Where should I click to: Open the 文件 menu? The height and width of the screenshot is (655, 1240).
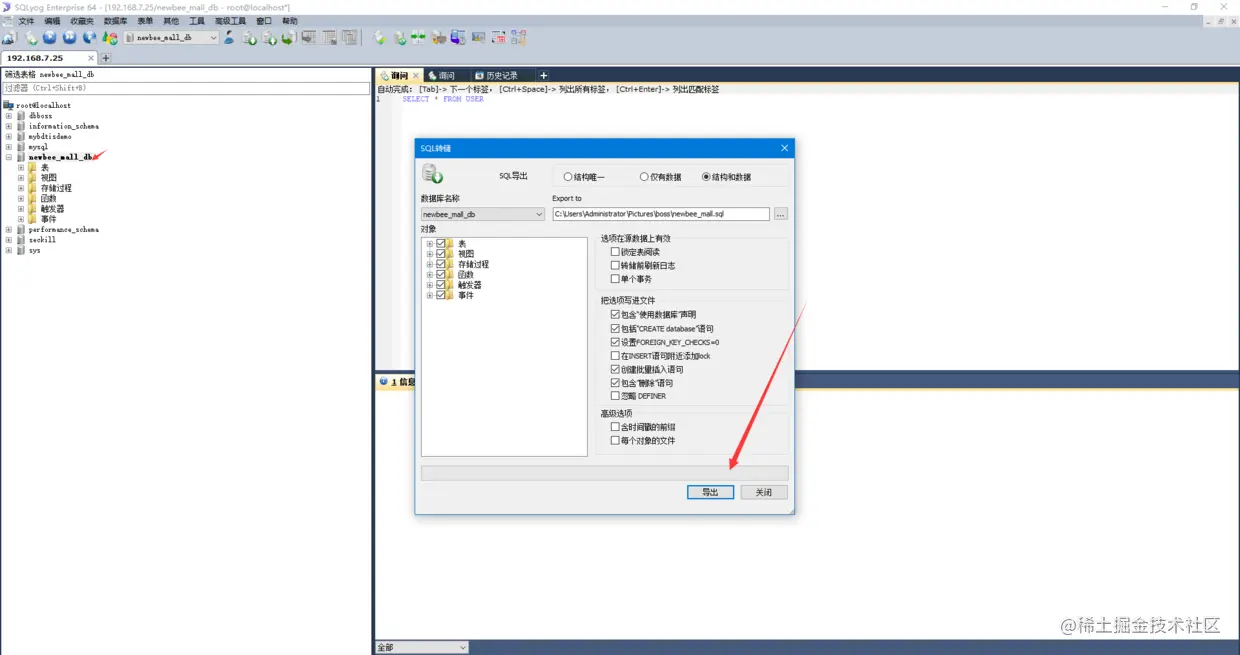pyautogui.click(x=26, y=21)
